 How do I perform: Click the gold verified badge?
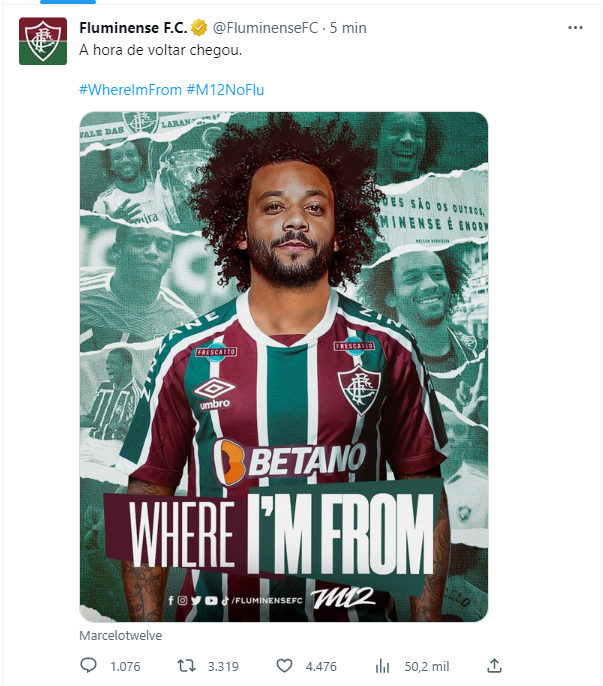199,28
